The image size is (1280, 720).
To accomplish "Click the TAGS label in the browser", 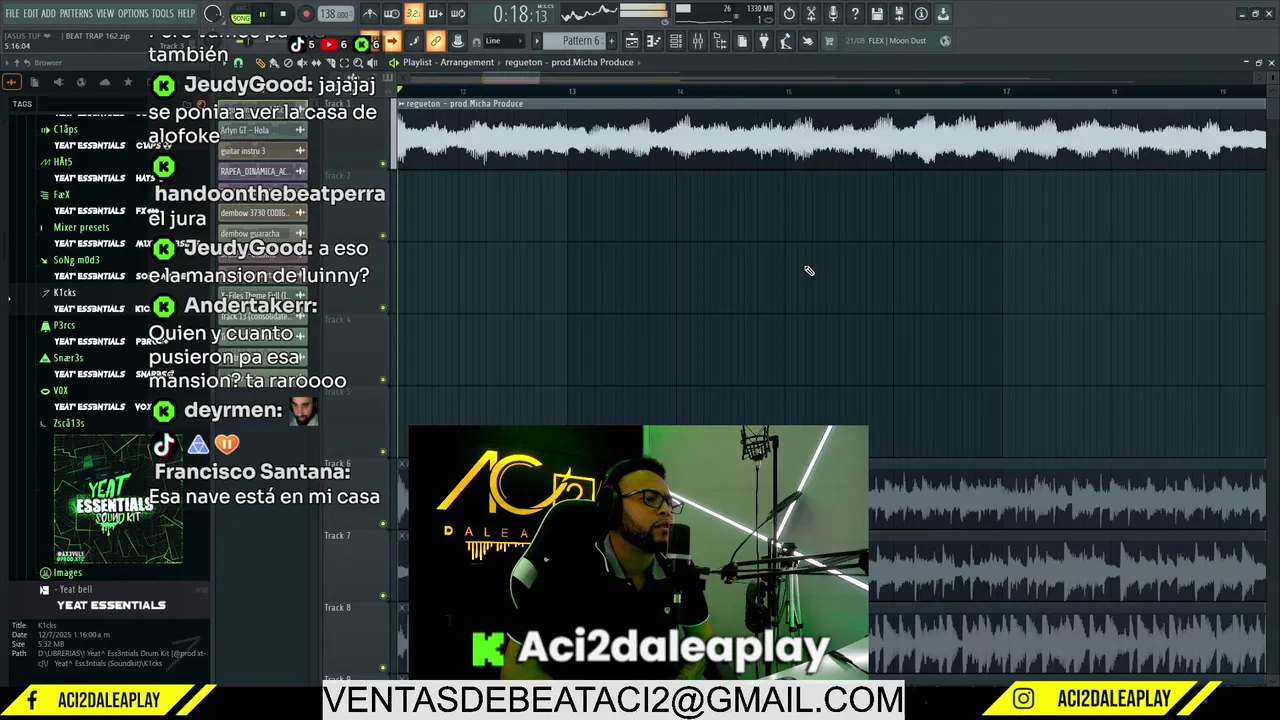I will [22, 104].
